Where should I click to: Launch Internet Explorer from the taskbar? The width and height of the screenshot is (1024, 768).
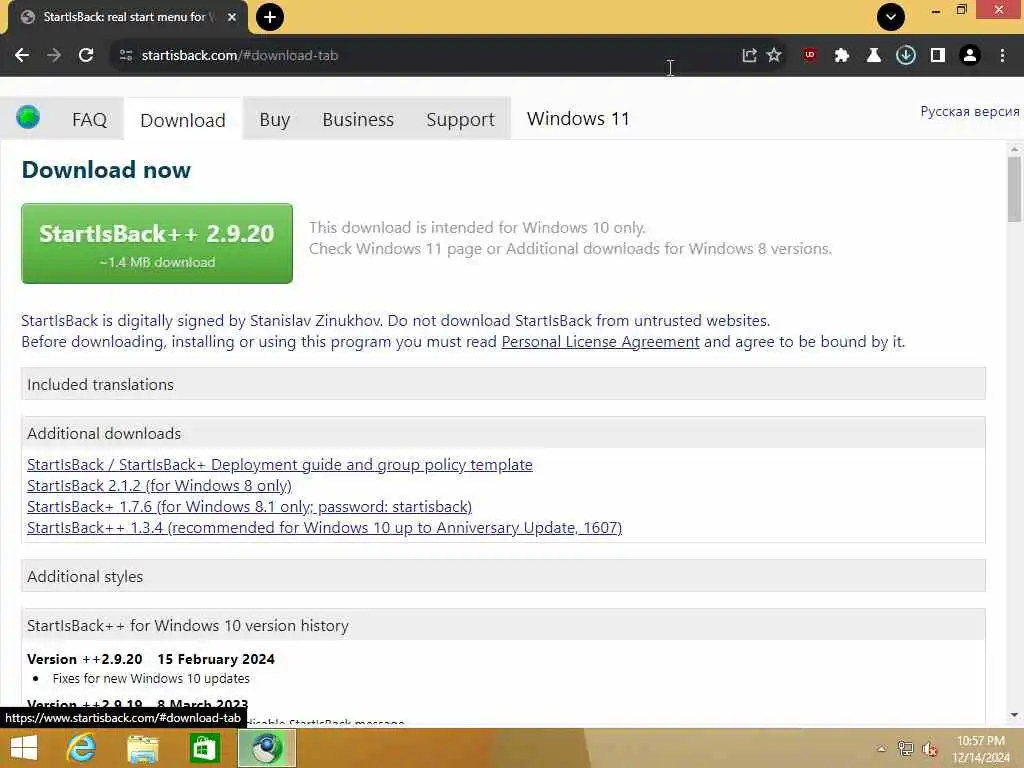[81, 748]
